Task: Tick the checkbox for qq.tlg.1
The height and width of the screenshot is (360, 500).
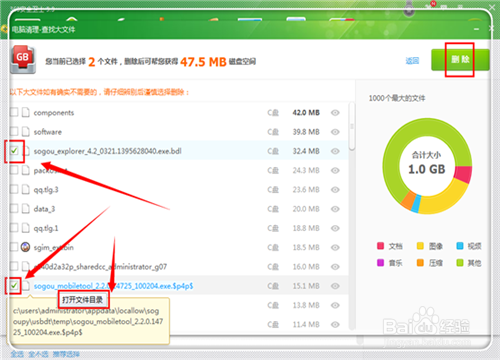Action: pyautogui.click(x=14, y=228)
